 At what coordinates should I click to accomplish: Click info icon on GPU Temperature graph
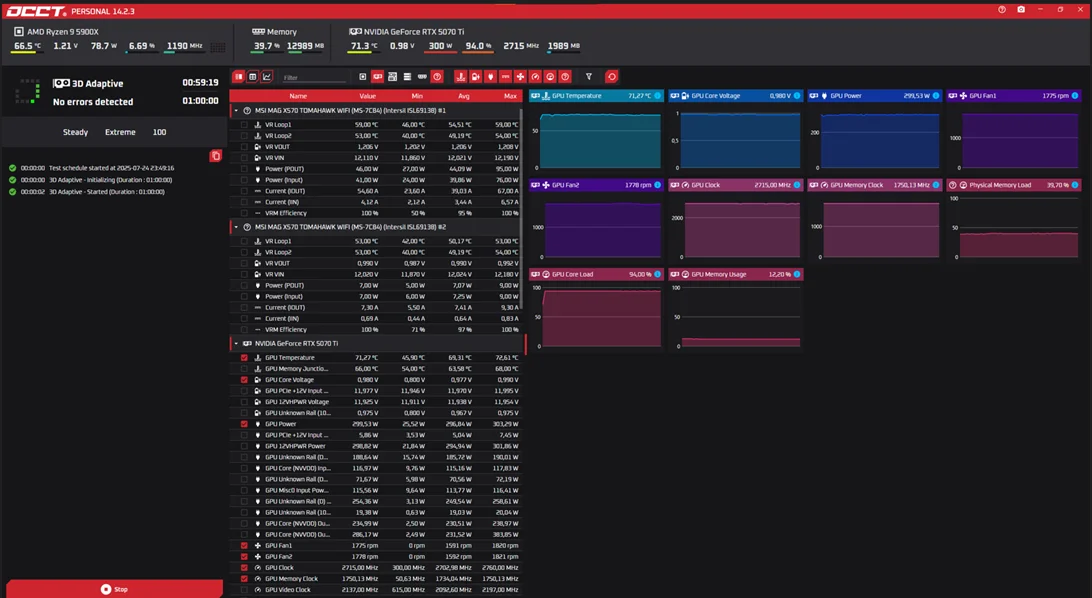point(658,96)
